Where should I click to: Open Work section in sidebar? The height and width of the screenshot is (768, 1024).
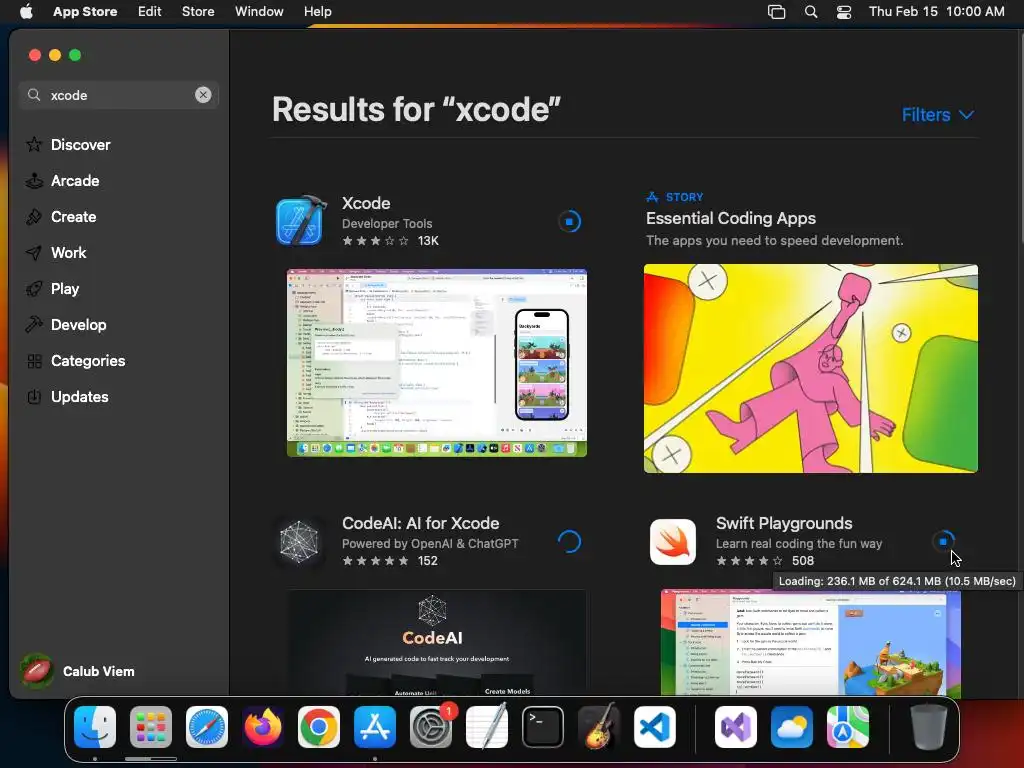coord(56,253)
